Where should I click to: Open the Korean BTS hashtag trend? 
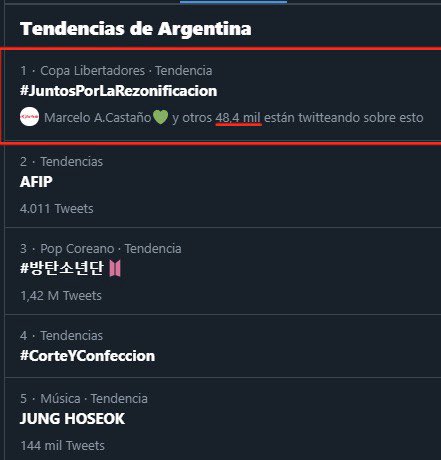(62, 268)
